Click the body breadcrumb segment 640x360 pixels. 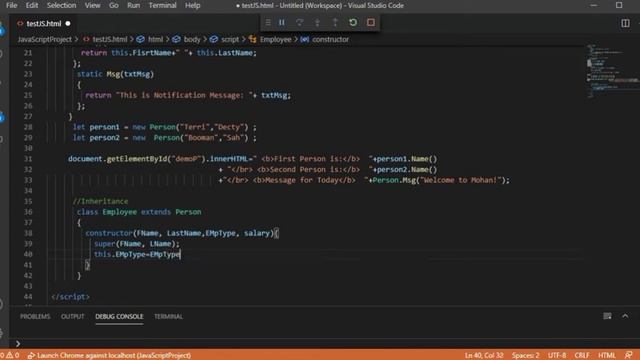pyautogui.click(x=187, y=40)
